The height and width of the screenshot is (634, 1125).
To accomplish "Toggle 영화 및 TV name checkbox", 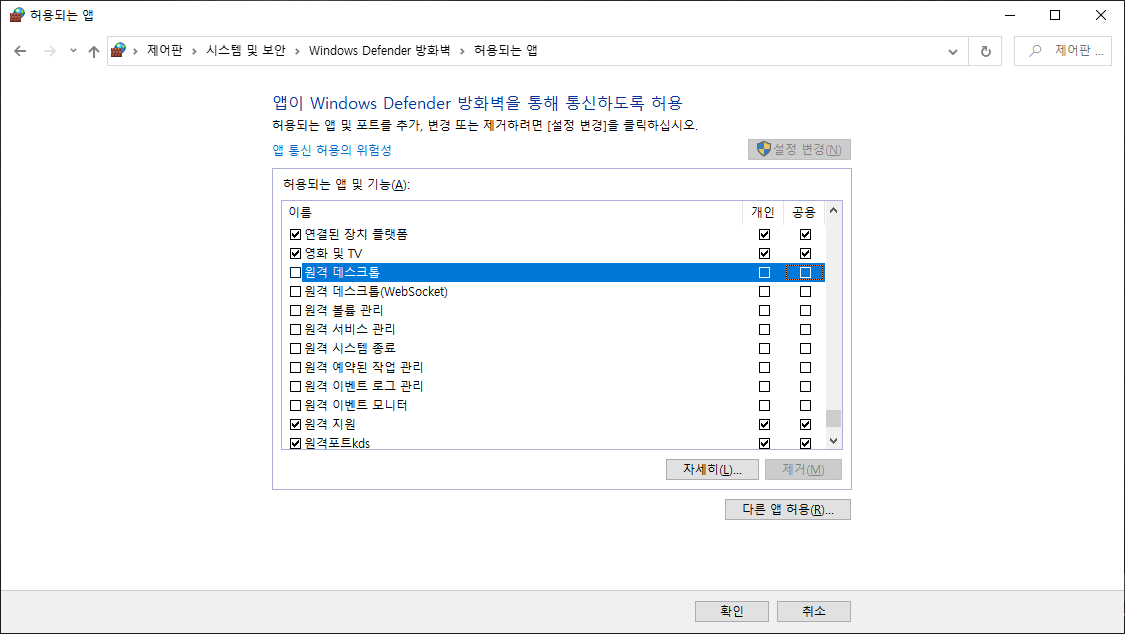I will click(x=295, y=253).
